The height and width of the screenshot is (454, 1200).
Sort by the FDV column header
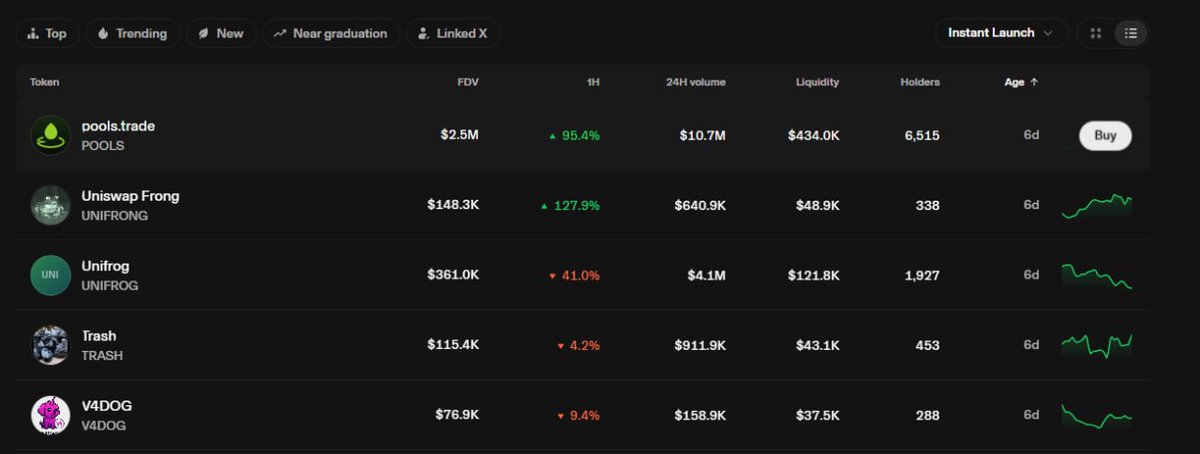pyautogui.click(x=468, y=82)
